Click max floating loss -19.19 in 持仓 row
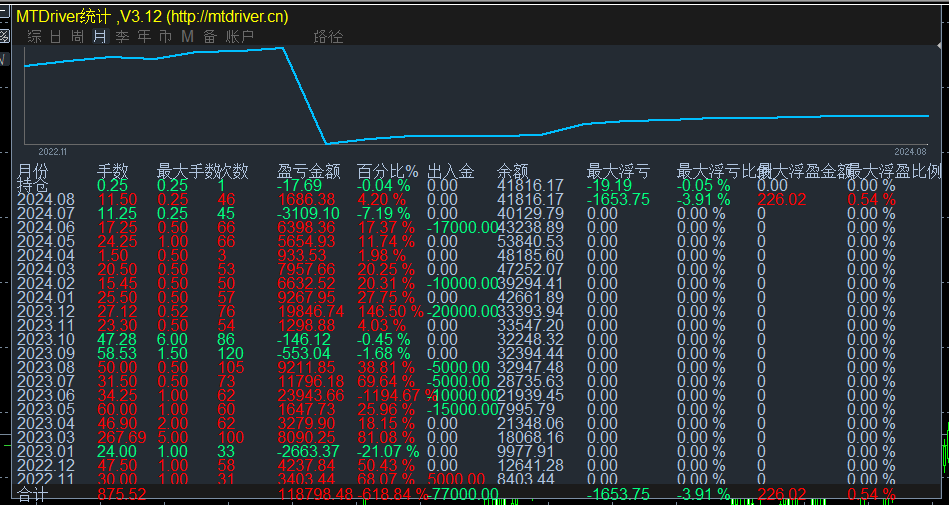 (609, 185)
